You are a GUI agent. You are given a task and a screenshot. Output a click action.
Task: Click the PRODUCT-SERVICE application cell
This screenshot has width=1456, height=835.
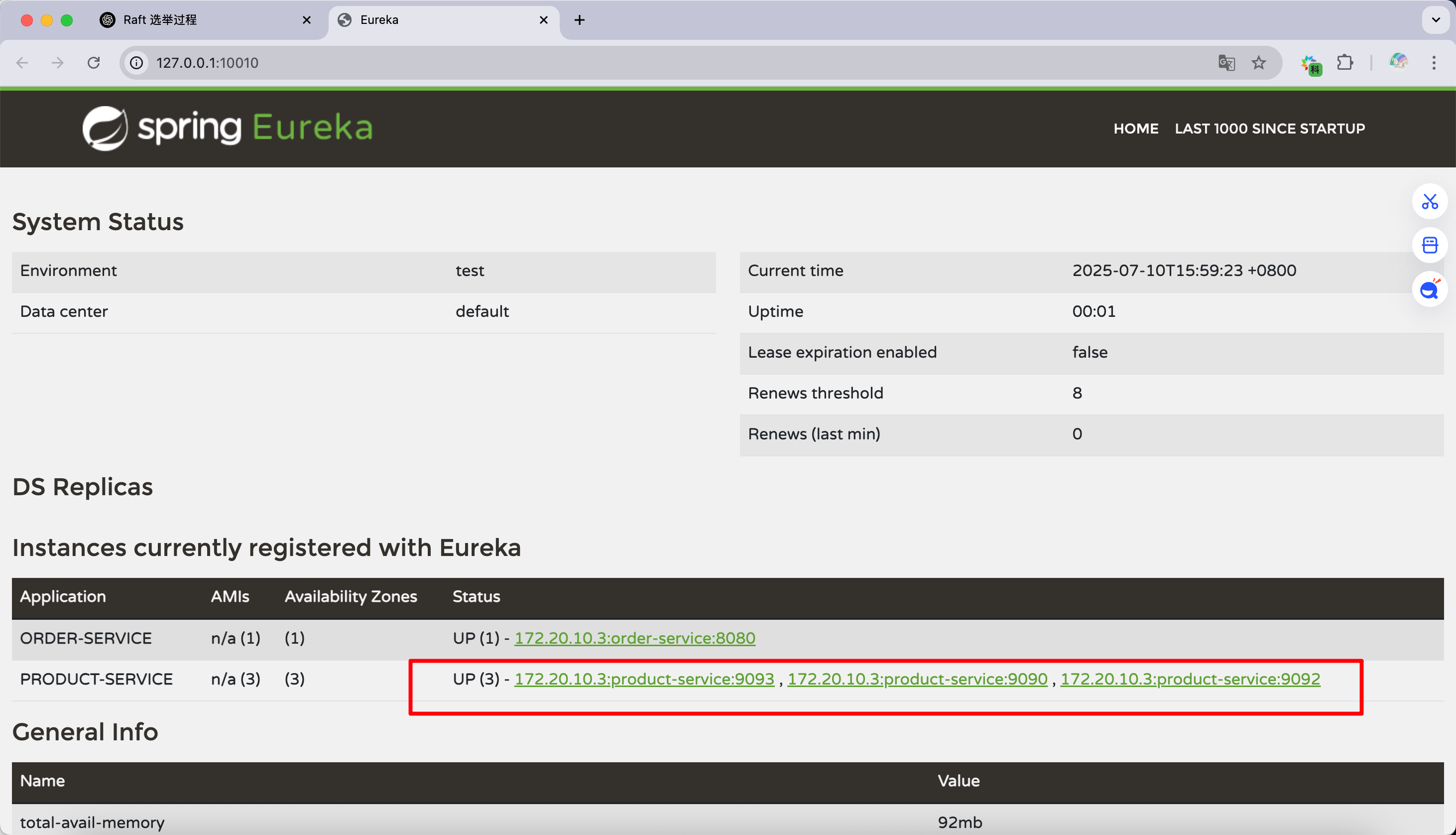pyautogui.click(x=96, y=679)
